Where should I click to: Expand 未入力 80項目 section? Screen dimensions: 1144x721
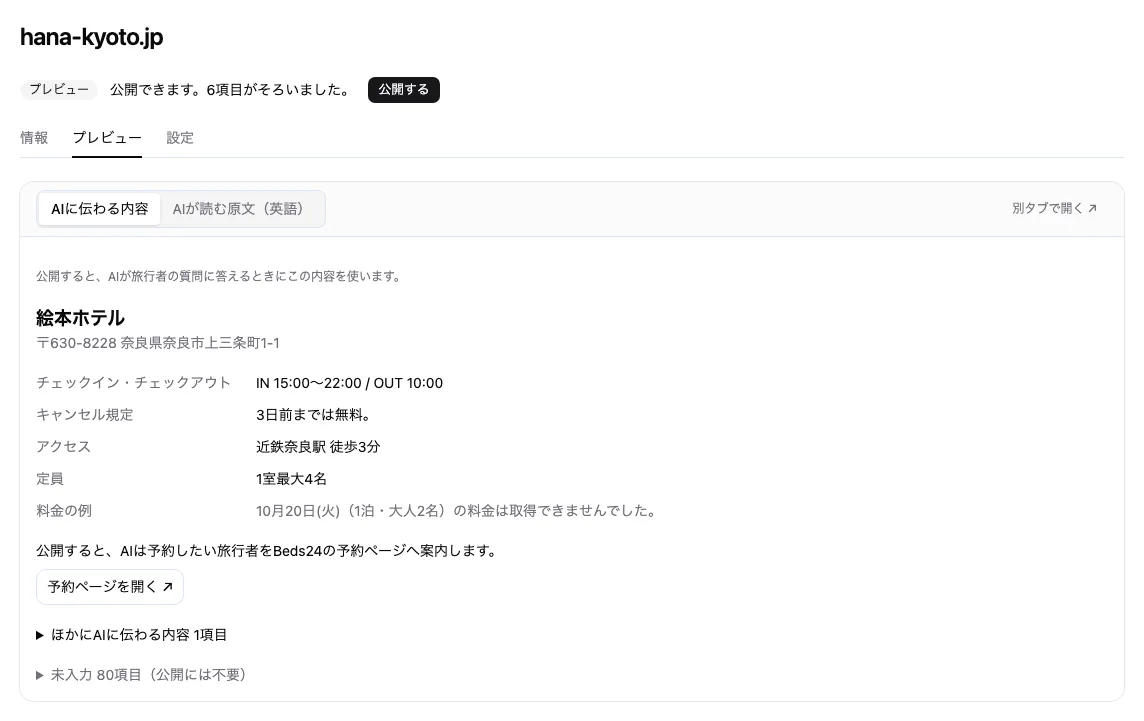141,675
